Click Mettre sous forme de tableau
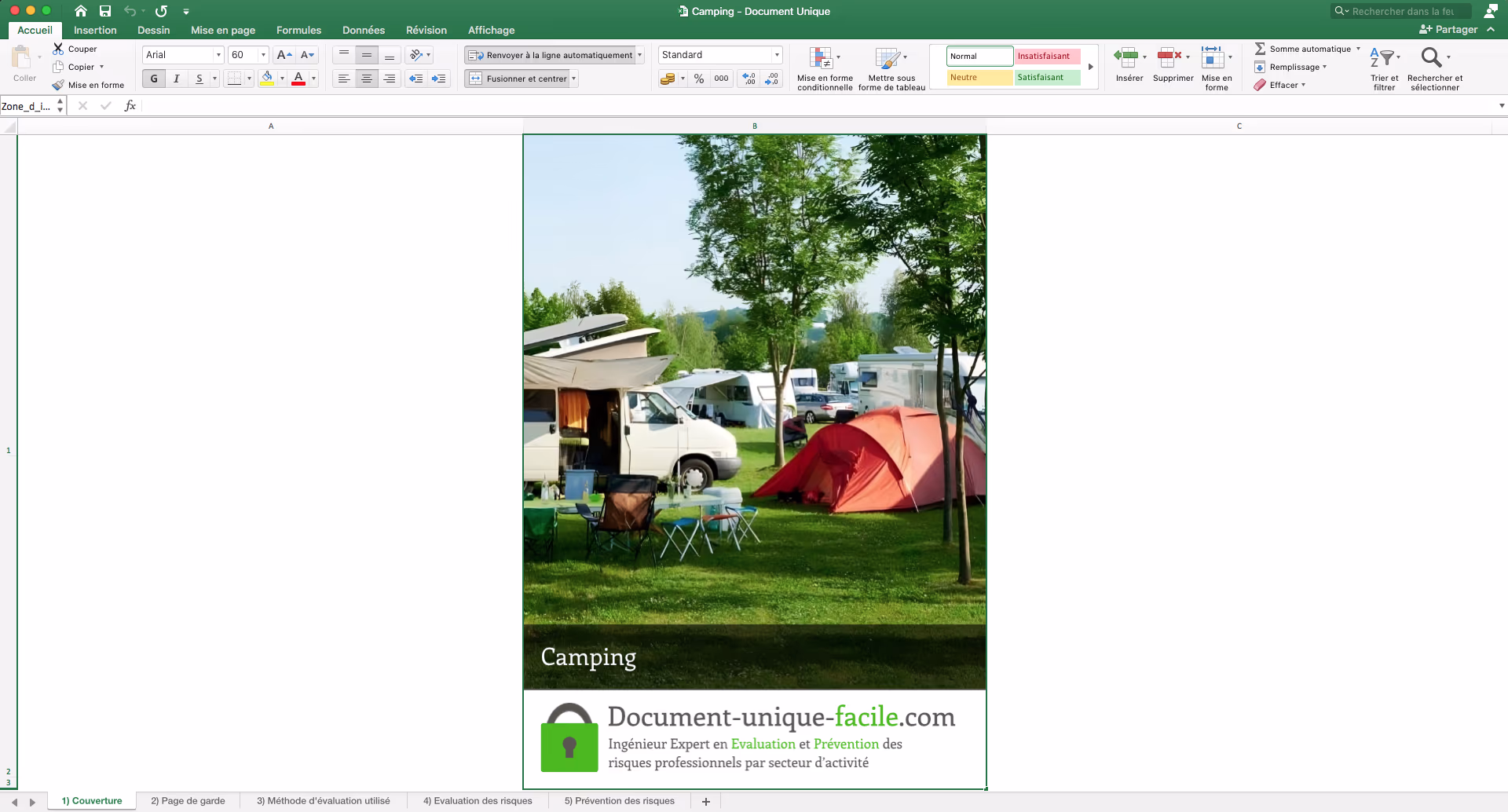Viewport: 1508px width, 812px height. [x=891, y=69]
